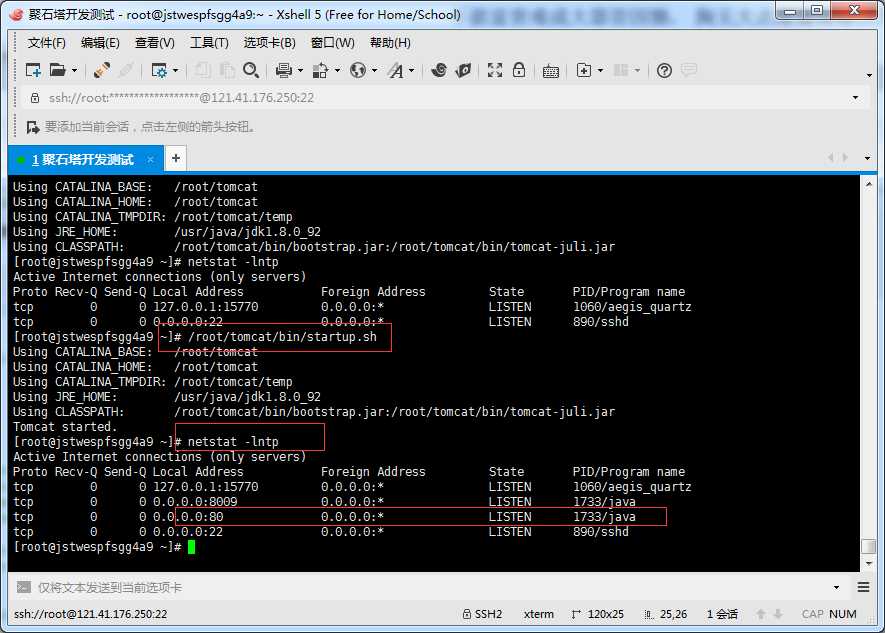Expand the Properties icon dropdown arrow

tap(176, 71)
